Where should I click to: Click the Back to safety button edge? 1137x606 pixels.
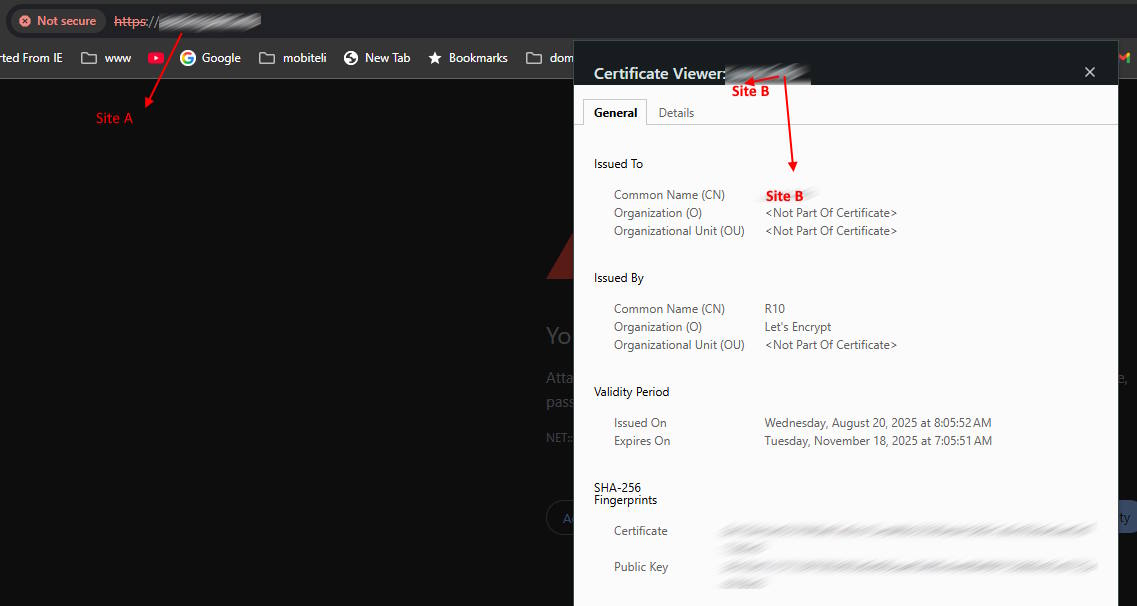coord(1126,518)
